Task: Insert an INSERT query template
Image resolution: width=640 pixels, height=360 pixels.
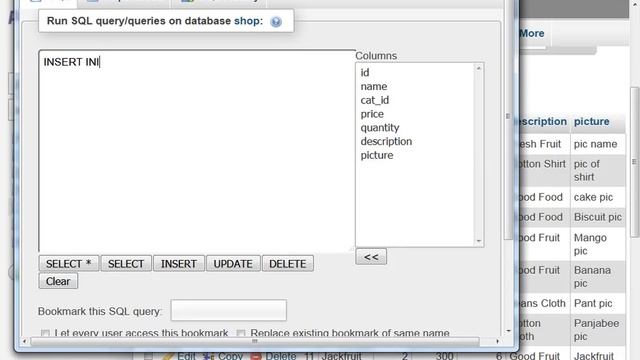Action: coord(179,264)
